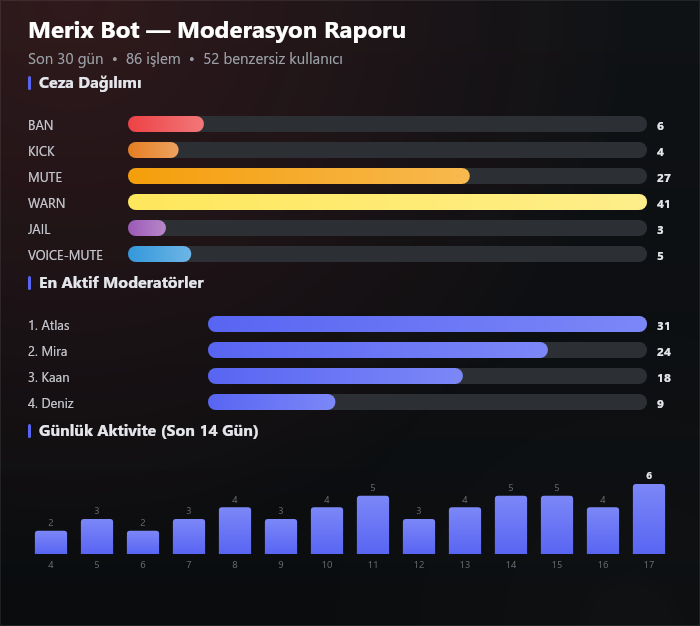Click the day 10 axis label
700x626 pixels.
(x=327, y=565)
